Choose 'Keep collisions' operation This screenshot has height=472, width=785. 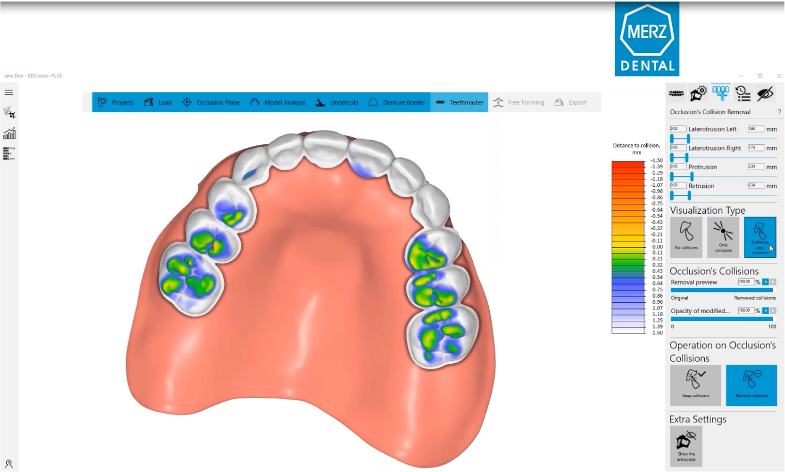(694, 385)
